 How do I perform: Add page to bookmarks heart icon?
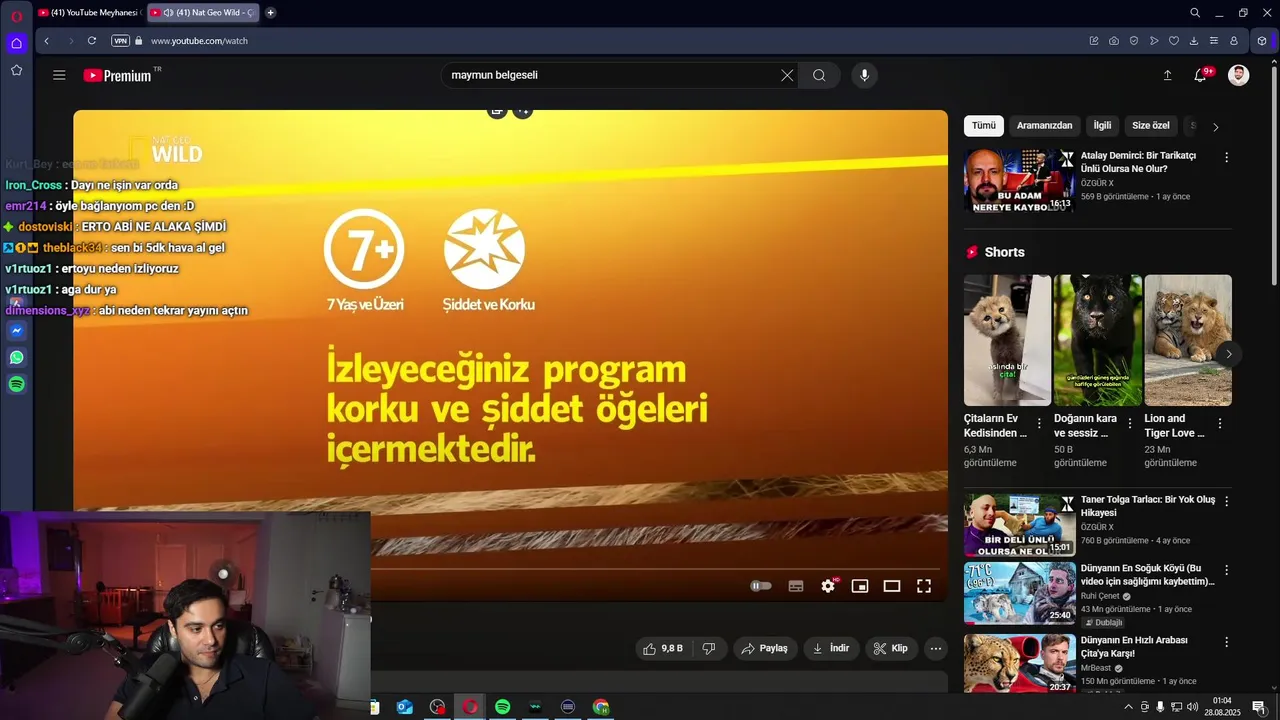point(1174,41)
